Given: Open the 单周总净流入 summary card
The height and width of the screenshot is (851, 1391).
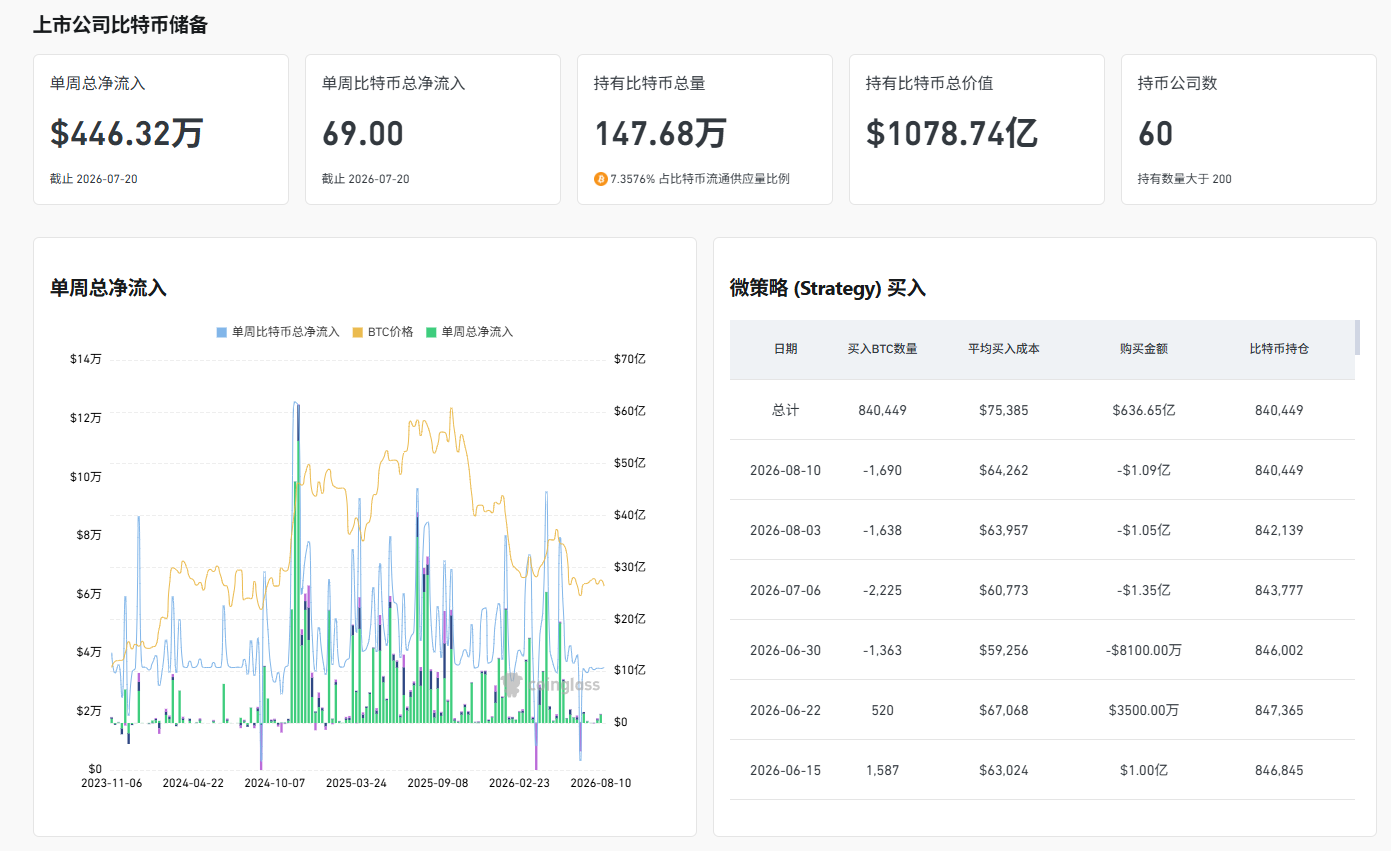Looking at the screenshot, I should coord(161,130).
